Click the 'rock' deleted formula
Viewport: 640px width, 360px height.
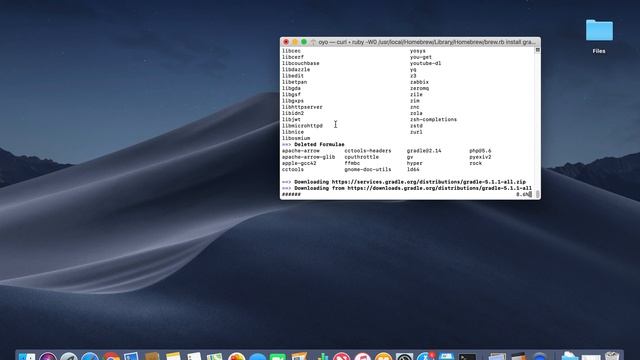(476, 163)
